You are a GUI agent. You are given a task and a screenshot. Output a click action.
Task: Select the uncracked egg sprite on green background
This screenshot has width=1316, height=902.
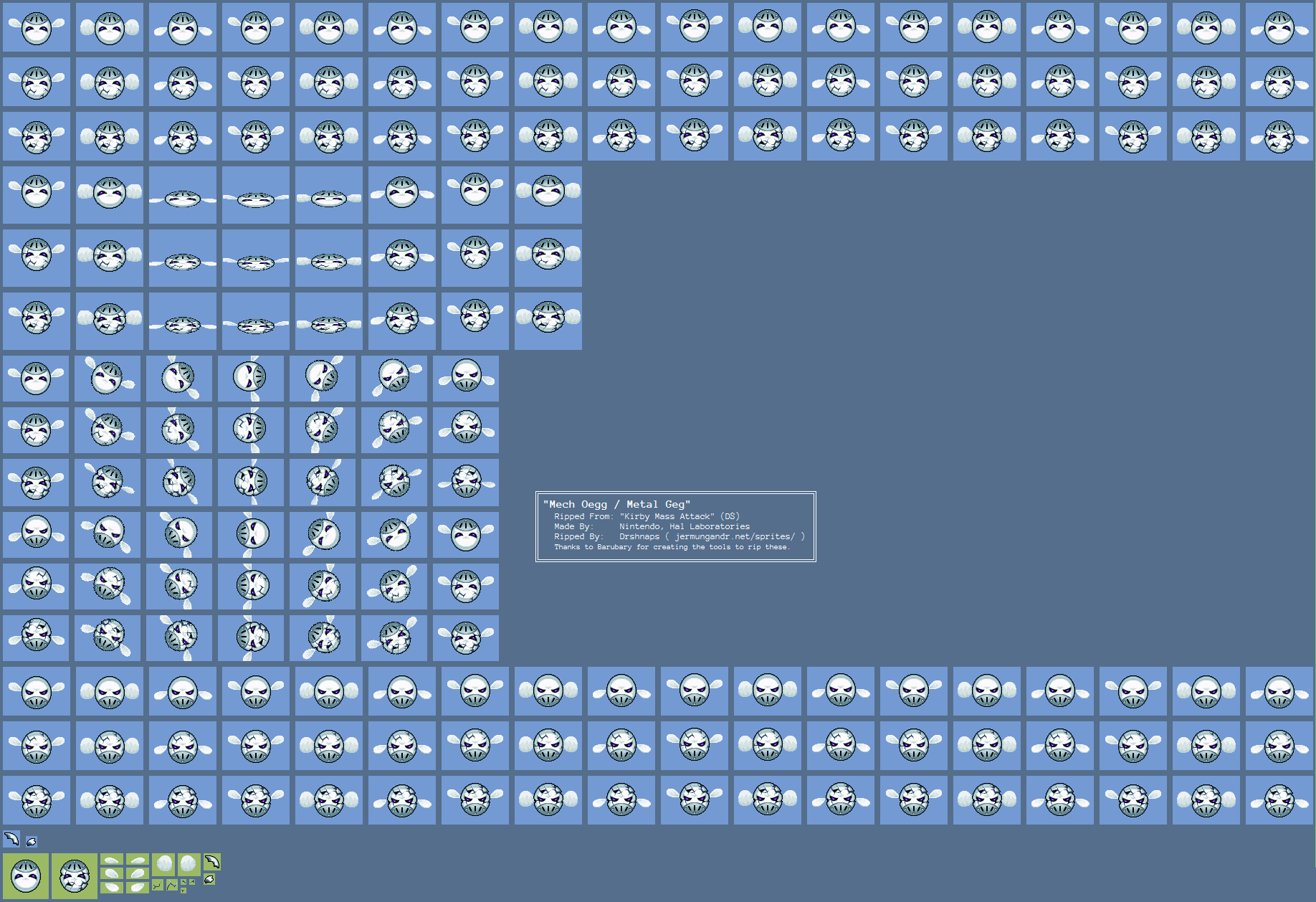coord(26,876)
